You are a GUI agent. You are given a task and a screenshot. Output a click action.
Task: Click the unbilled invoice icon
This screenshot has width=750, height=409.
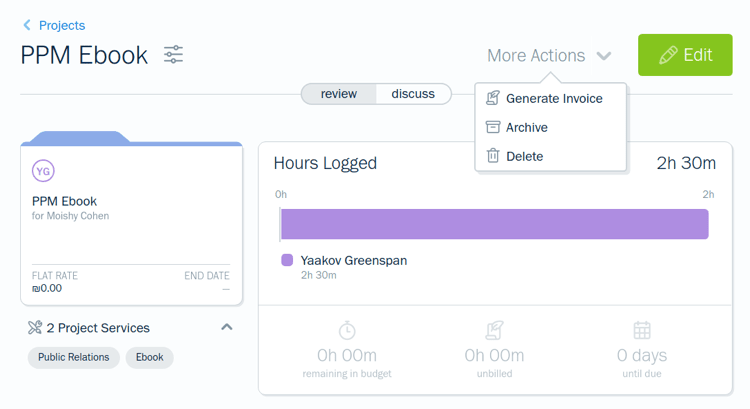click(x=494, y=330)
